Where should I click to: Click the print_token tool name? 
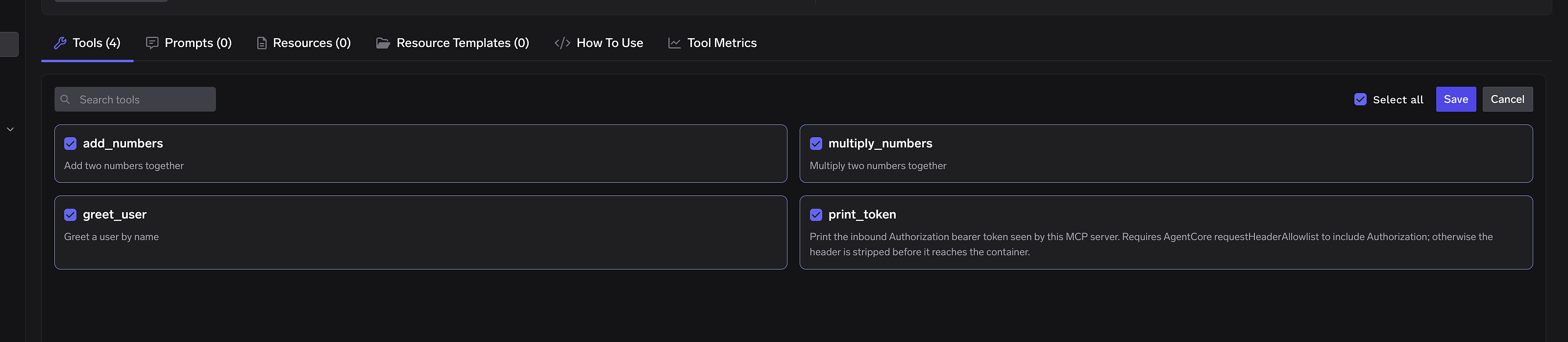click(x=862, y=215)
